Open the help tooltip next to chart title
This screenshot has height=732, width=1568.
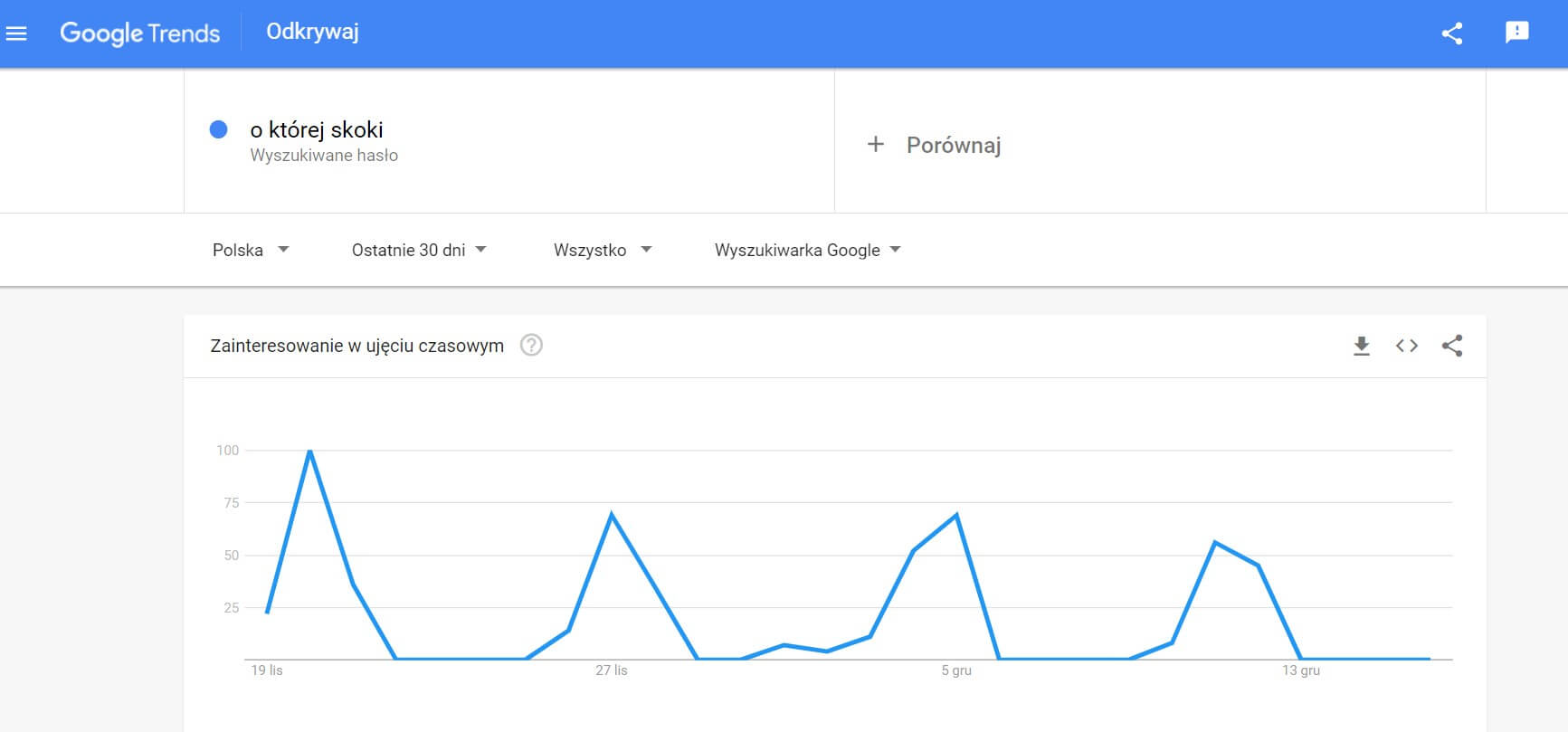pyautogui.click(x=532, y=346)
